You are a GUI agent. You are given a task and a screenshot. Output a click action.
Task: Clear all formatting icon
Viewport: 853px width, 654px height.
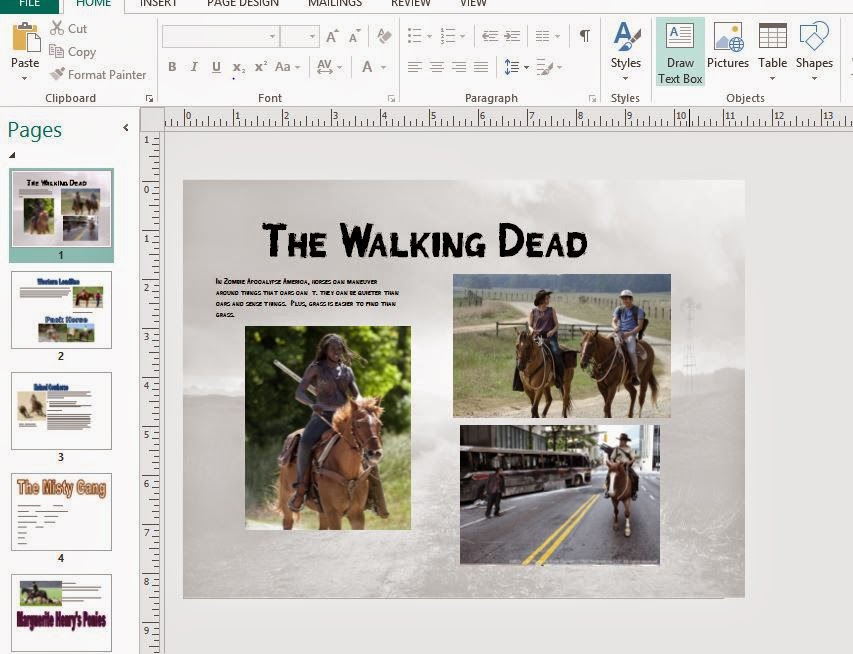[384, 36]
